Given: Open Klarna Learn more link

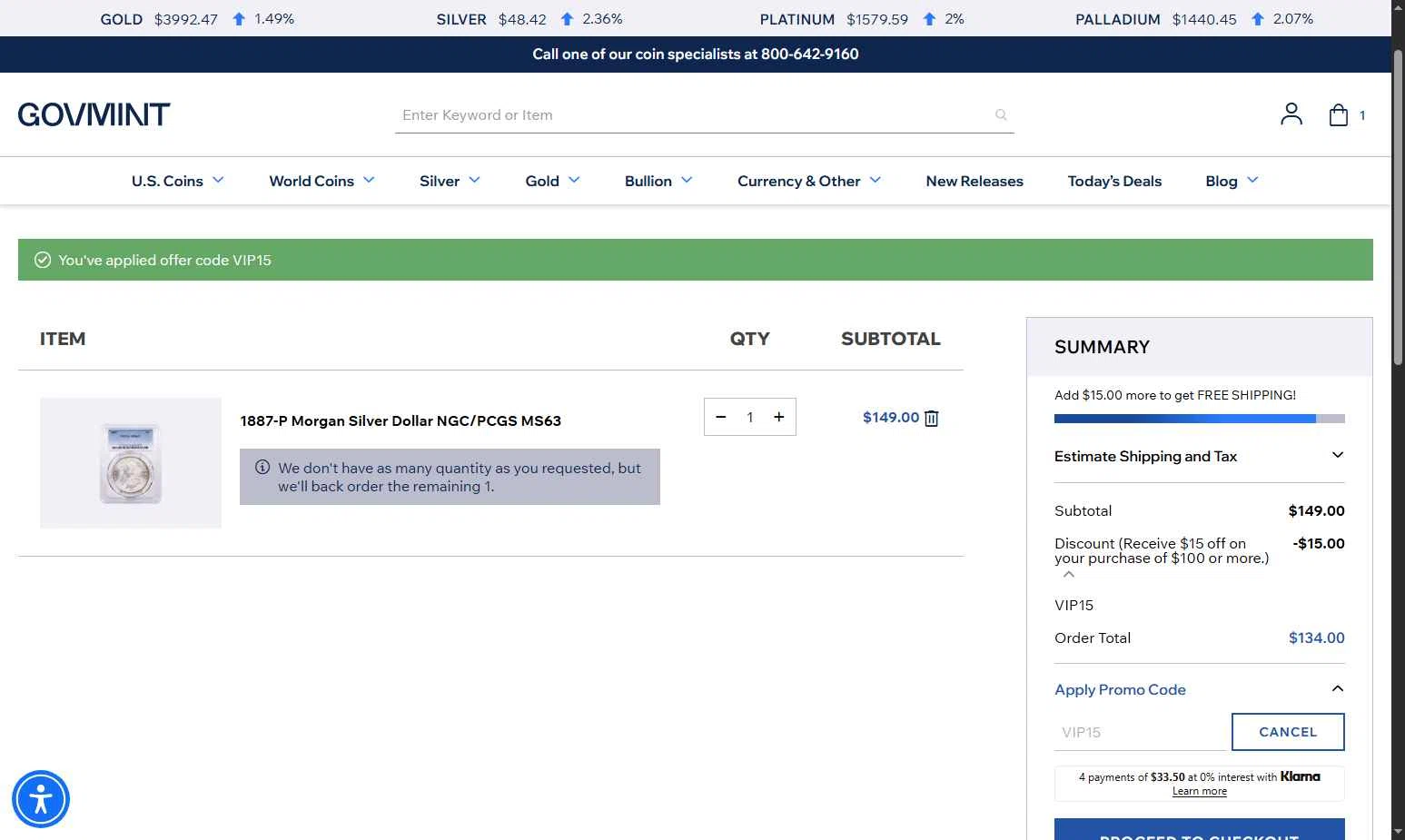Looking at the screenshot, I should tap(1199, 791).
